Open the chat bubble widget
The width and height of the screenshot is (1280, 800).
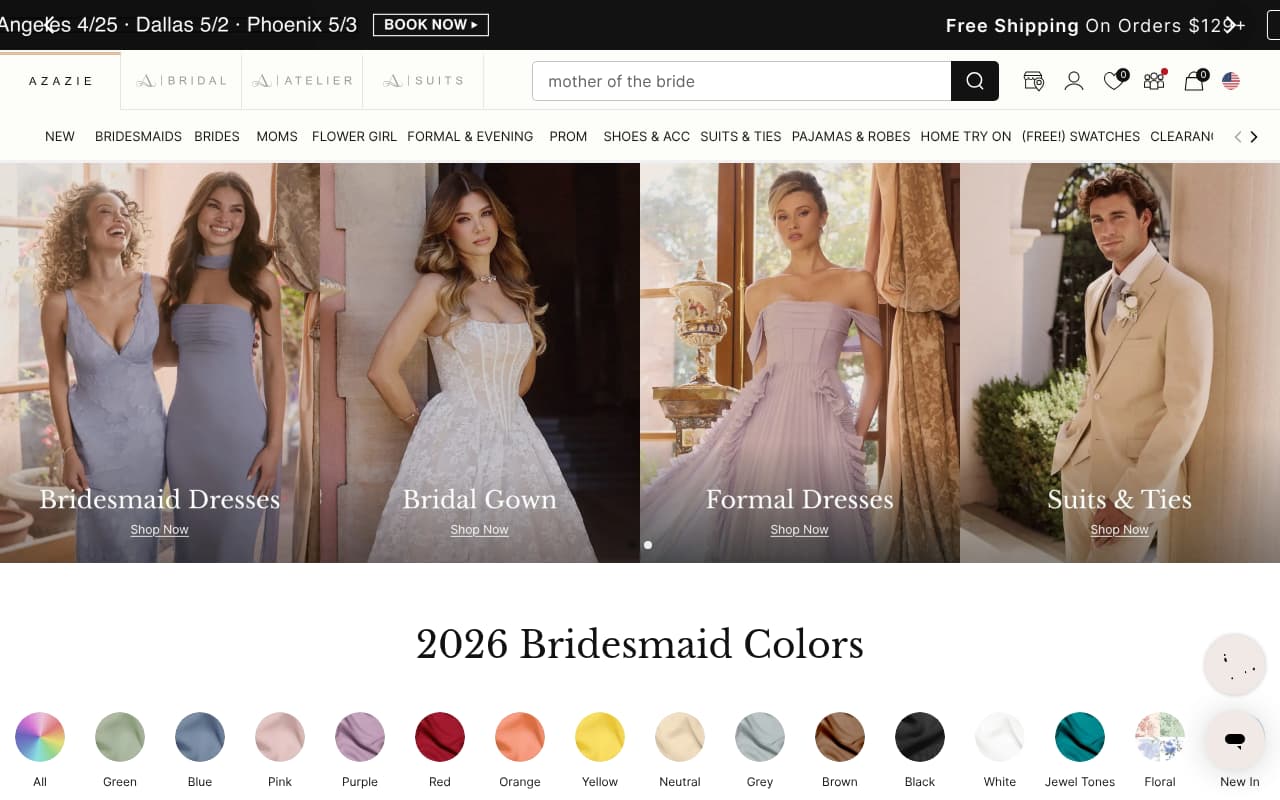pos(1235,740)
